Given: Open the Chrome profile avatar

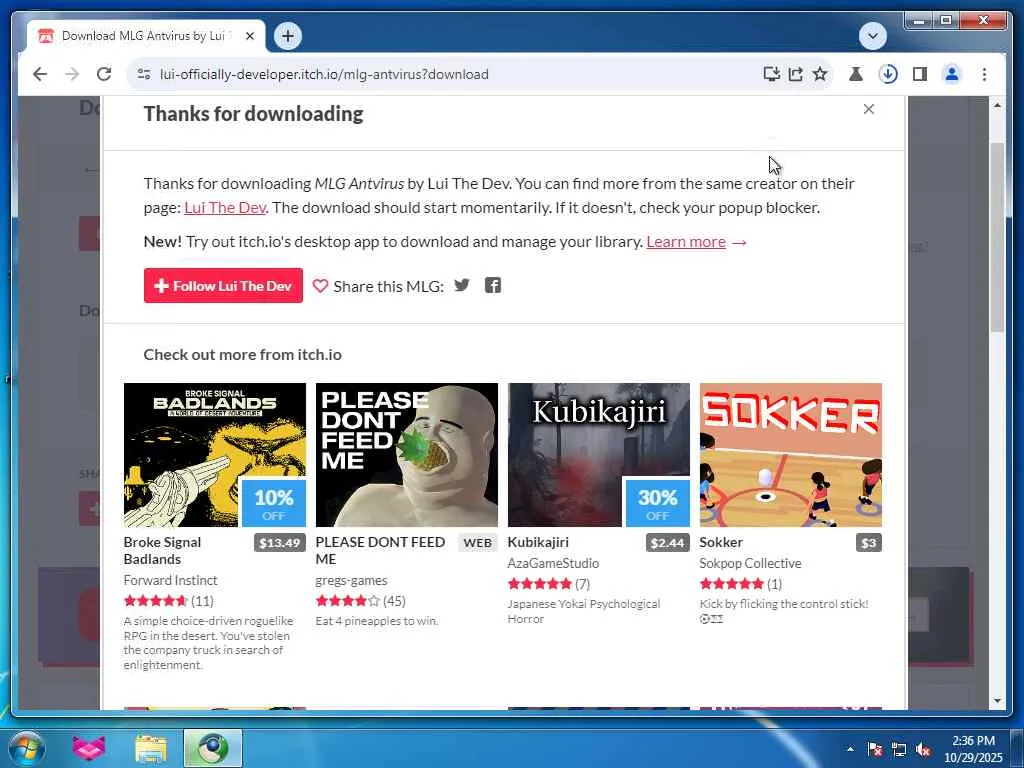Looking at the screenshot, I should click(x=952, y=74).
